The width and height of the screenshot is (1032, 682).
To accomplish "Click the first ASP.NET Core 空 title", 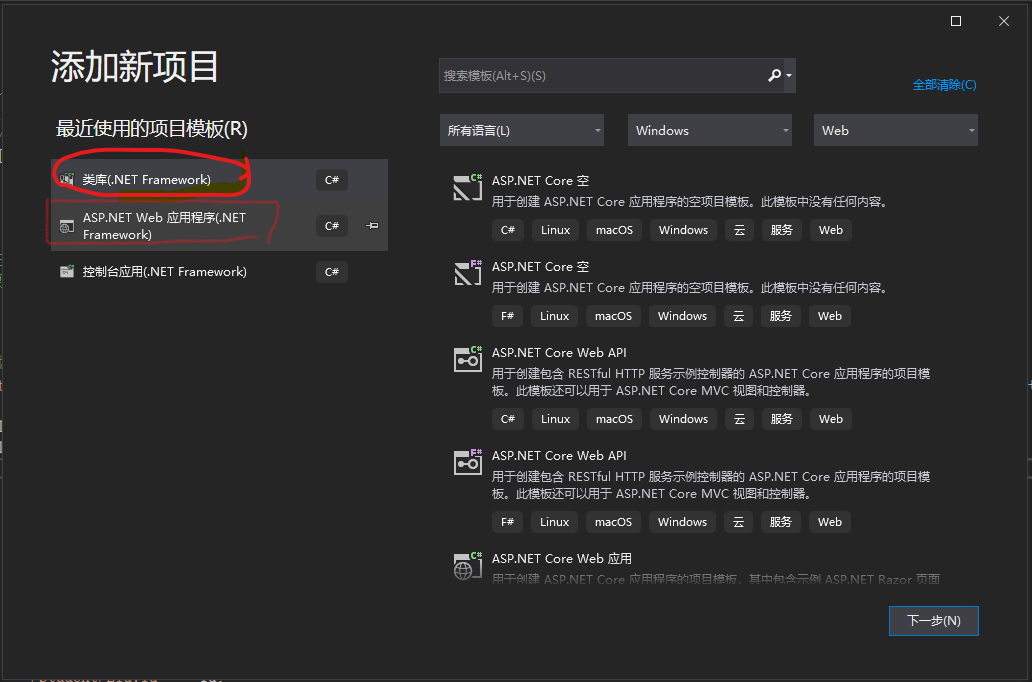I will click(540, 180).
